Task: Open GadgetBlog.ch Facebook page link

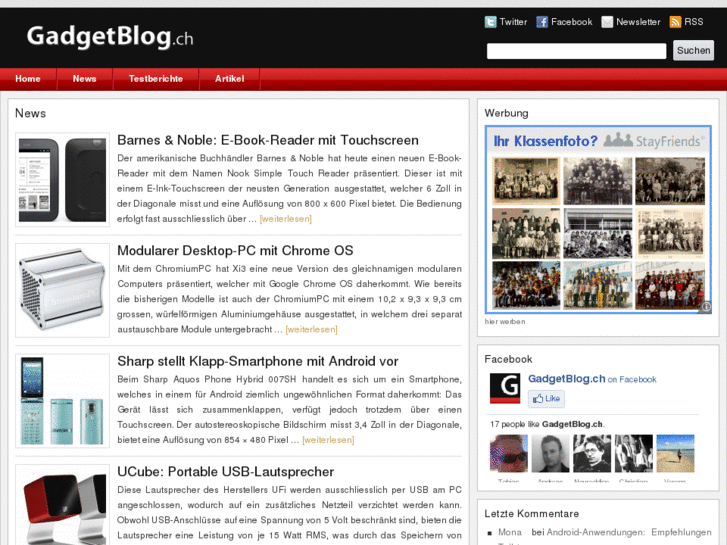Action: [x=567, y=378]
